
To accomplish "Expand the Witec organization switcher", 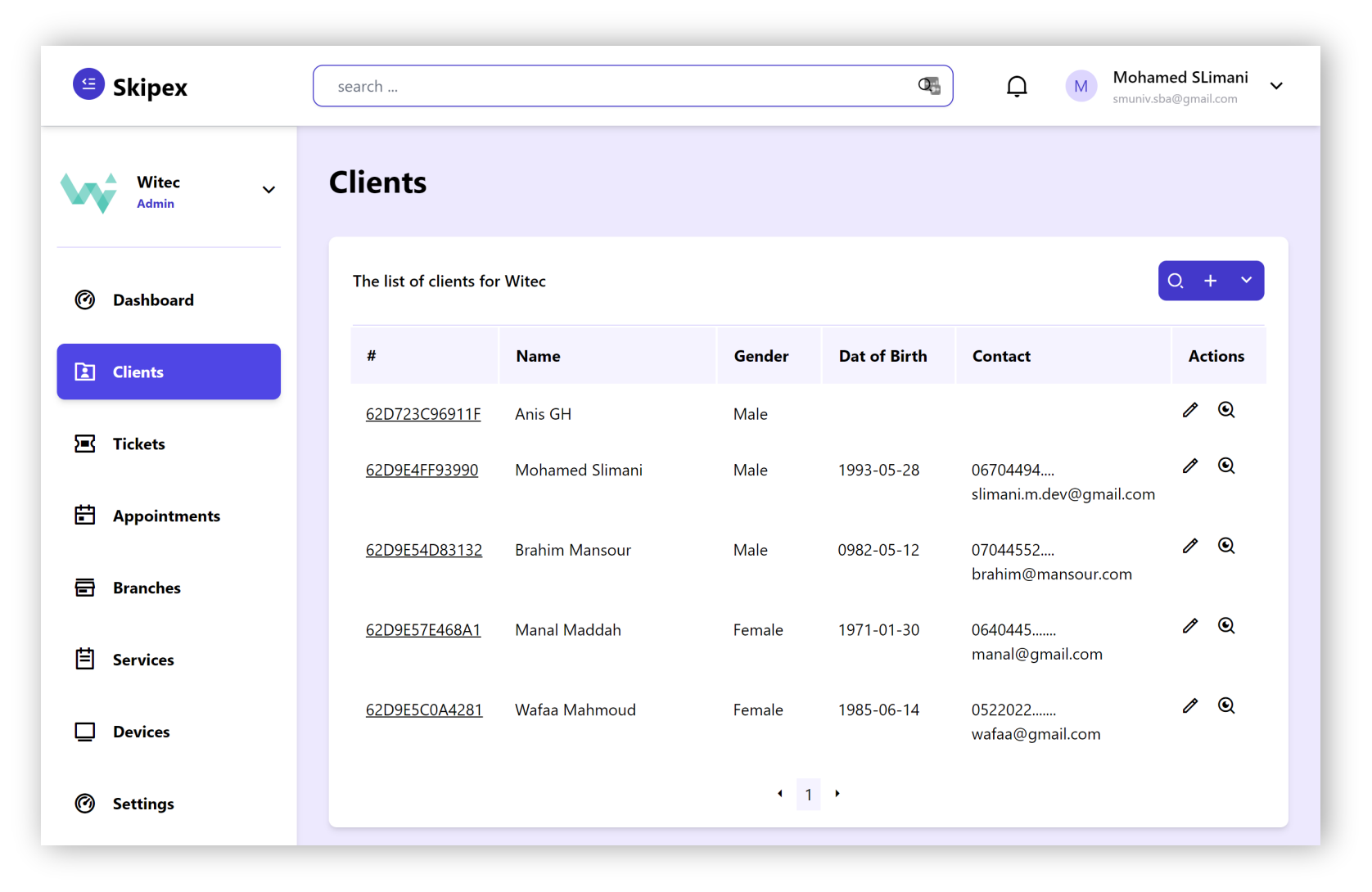I will pyautogui.click(x=268, y=190).
